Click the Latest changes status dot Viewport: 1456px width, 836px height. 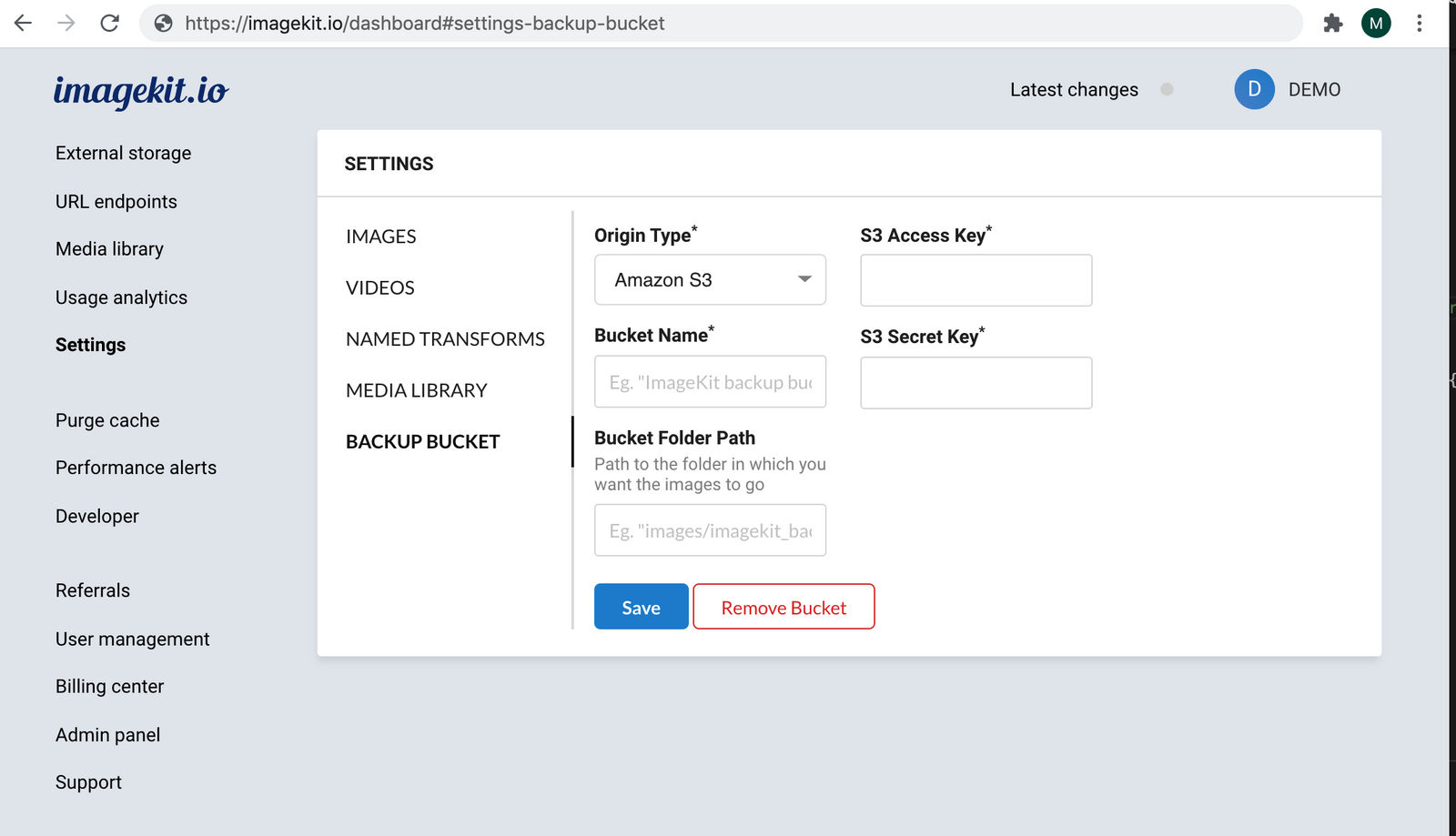click(x=1167, y=89)
